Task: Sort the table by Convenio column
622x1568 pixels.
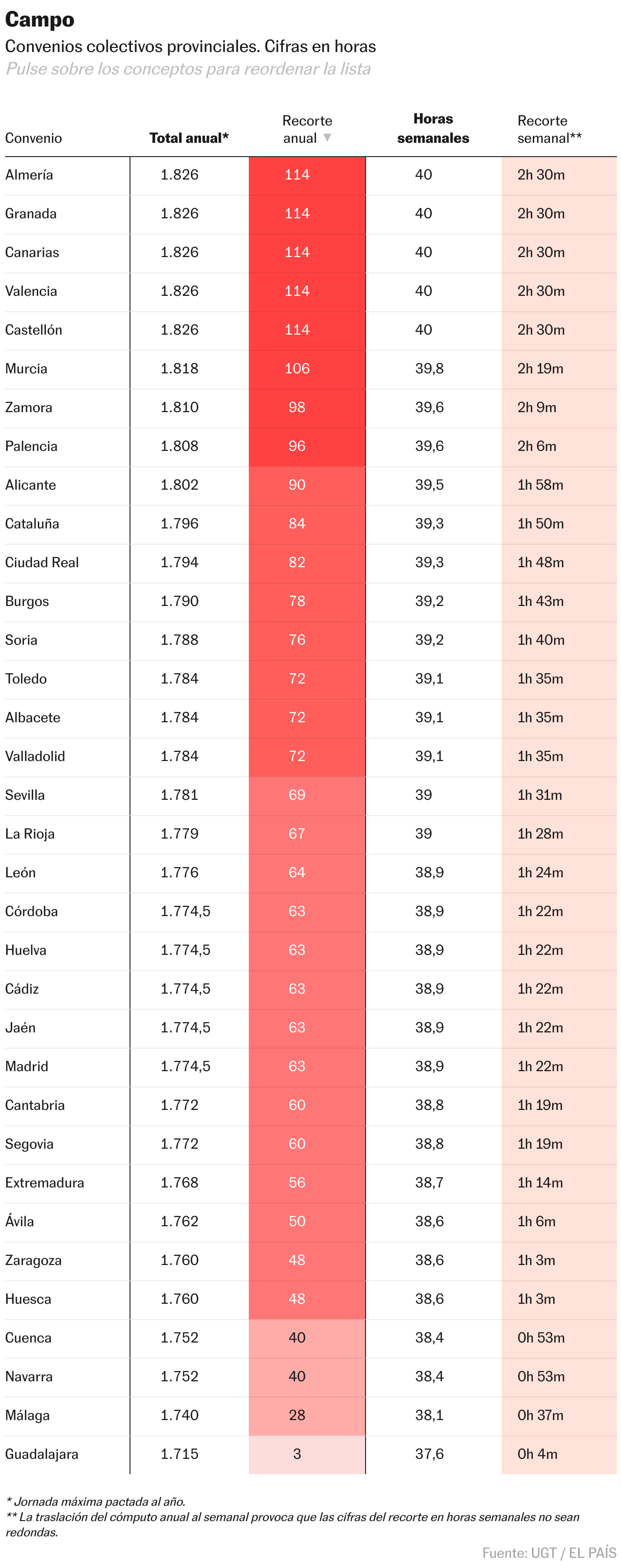Action: click(34, 138)
